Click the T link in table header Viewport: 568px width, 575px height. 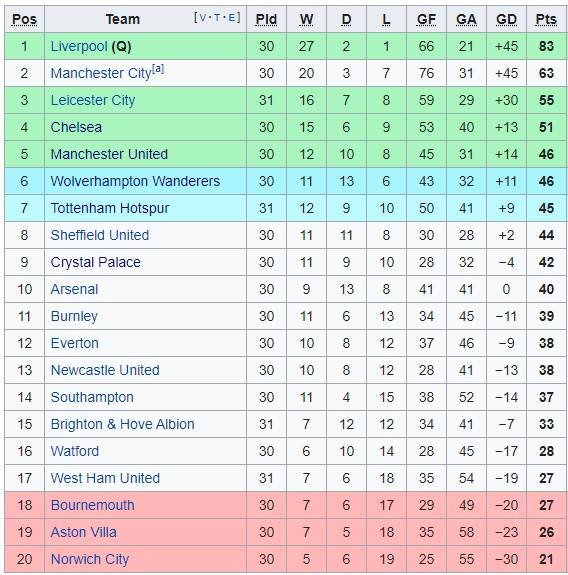pos(217,17)
